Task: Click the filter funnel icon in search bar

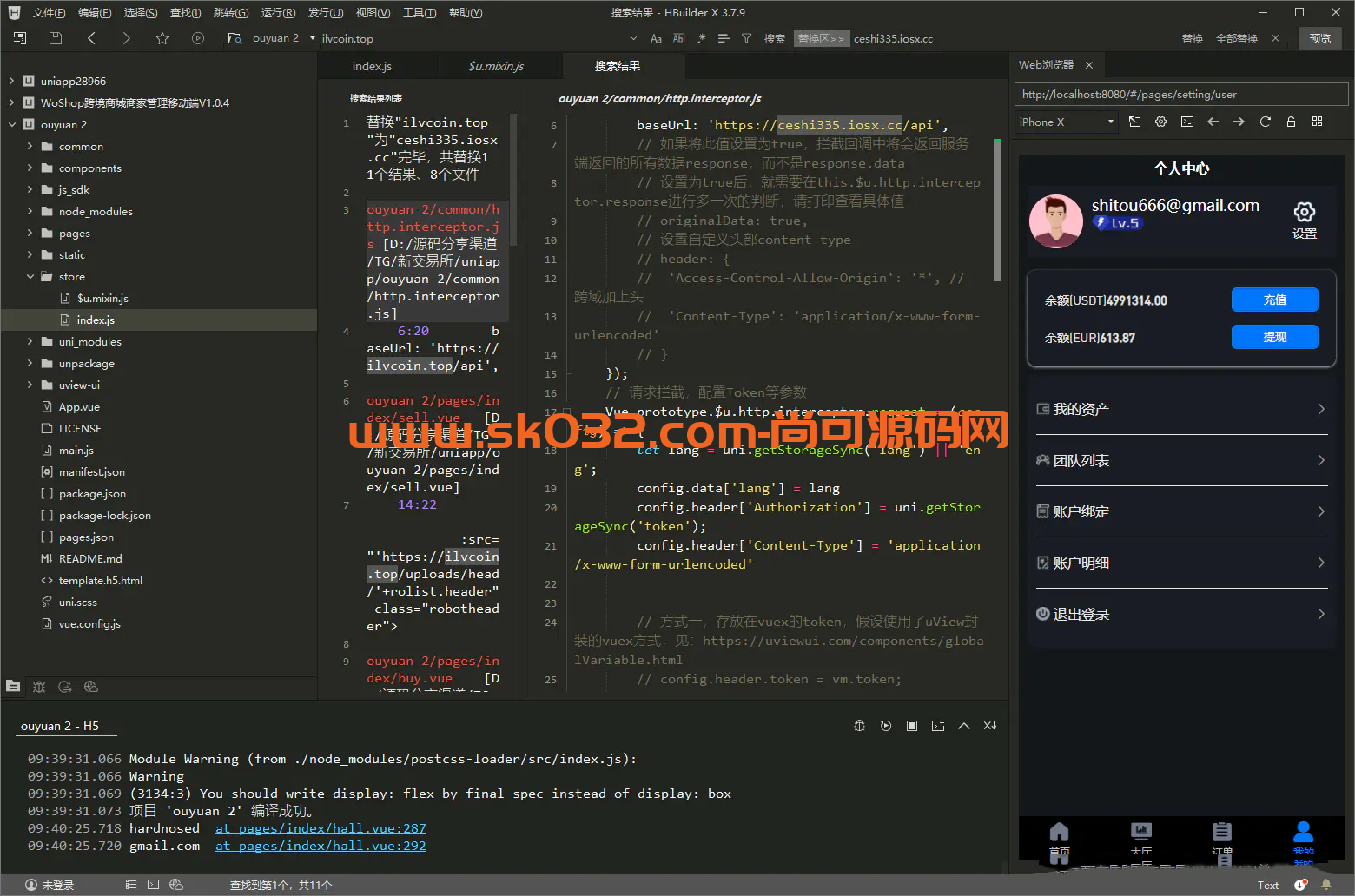Action: click(x=746, y=38)
